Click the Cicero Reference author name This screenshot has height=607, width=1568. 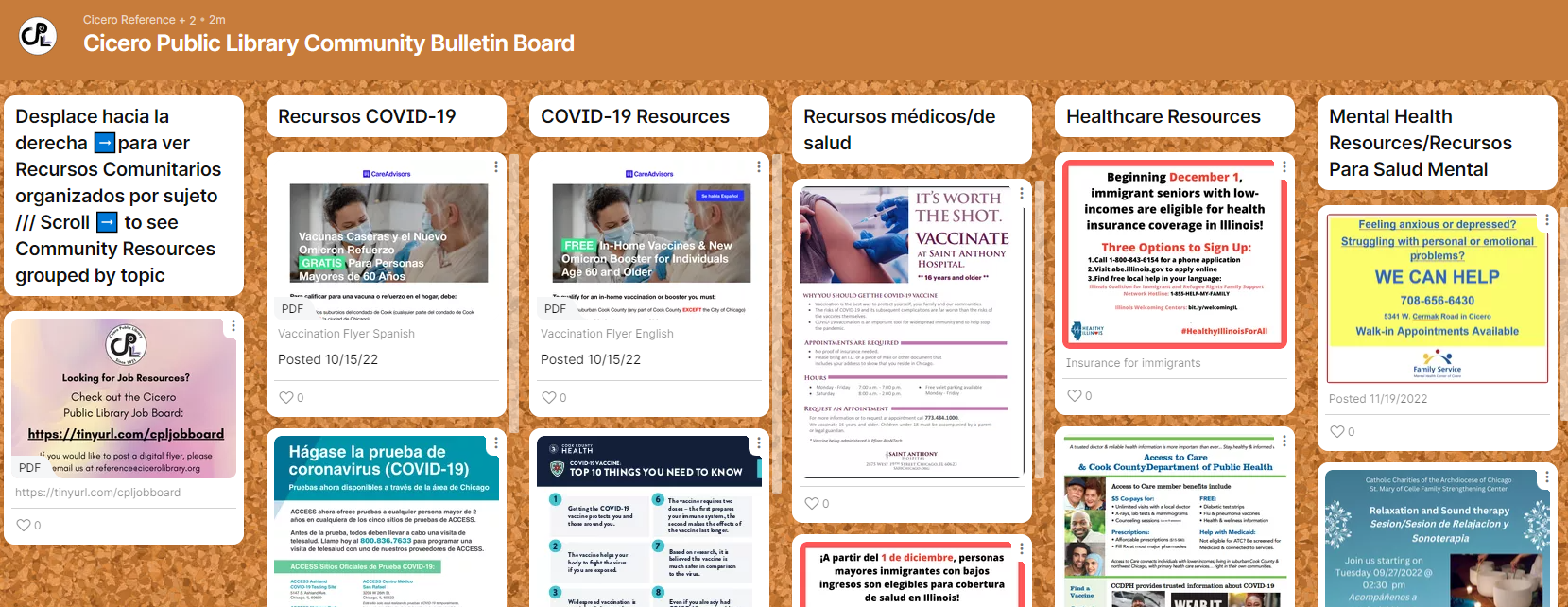[x=129, y=20]
